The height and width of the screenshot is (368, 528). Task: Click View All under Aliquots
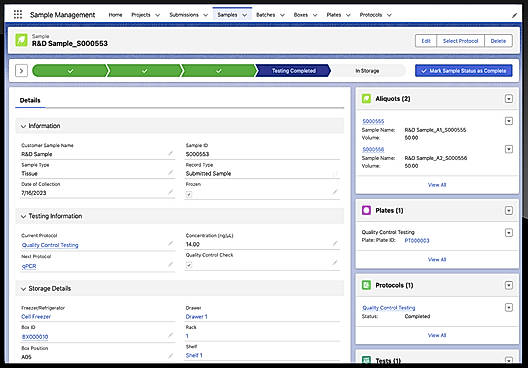coord(437,185)
